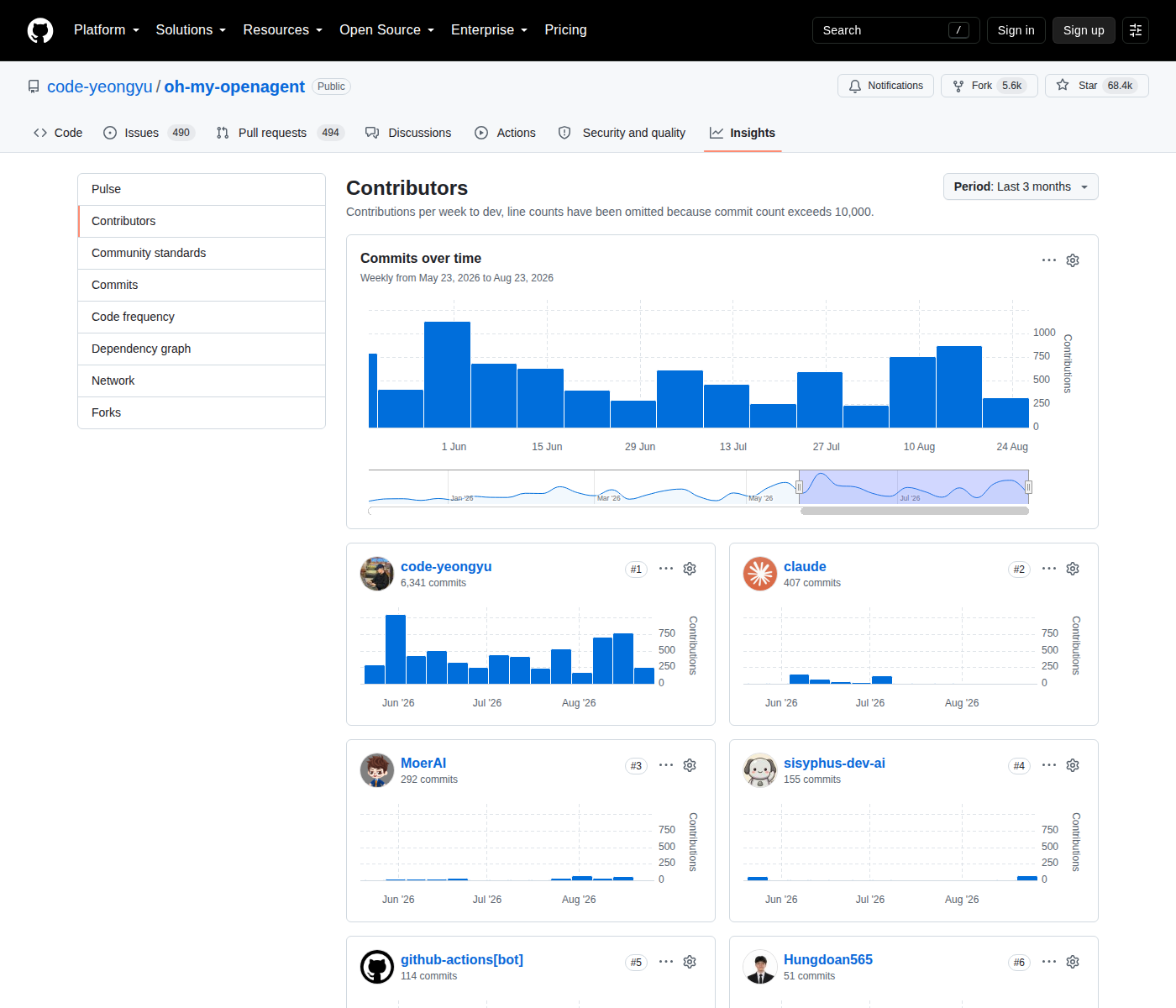Open settings gear on Commits over time chart
Viewport: 1176px width, 1008px height.
[x=1073, y=260]
